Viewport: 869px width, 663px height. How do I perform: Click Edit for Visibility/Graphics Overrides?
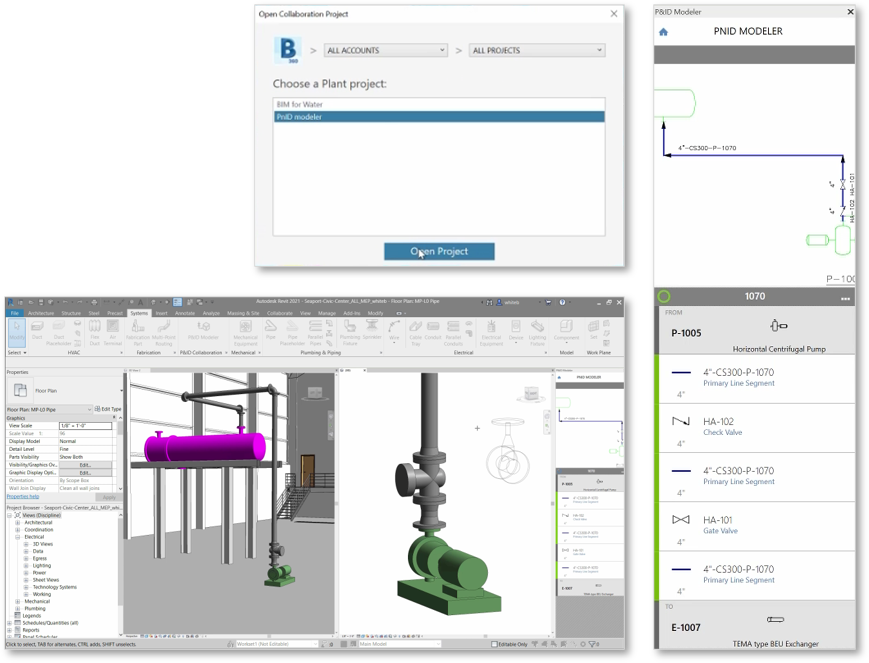(x=85, y=465)
